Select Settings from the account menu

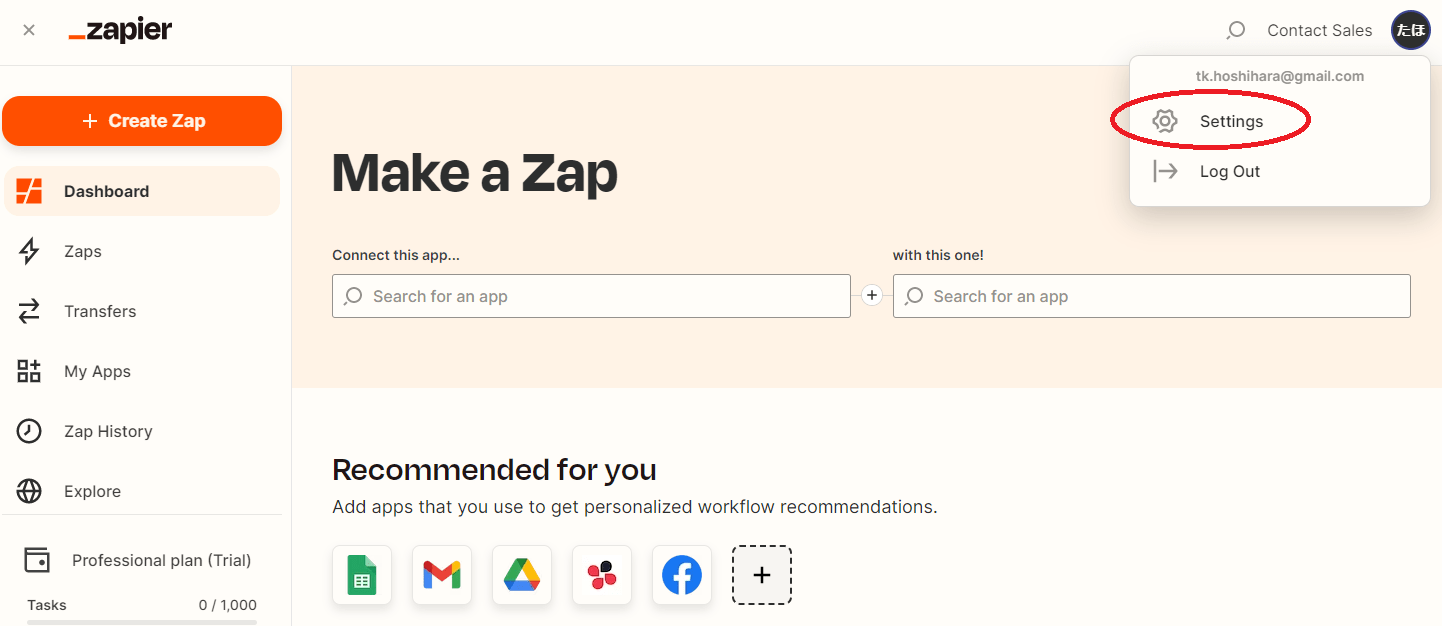(x=1232, y=121)
